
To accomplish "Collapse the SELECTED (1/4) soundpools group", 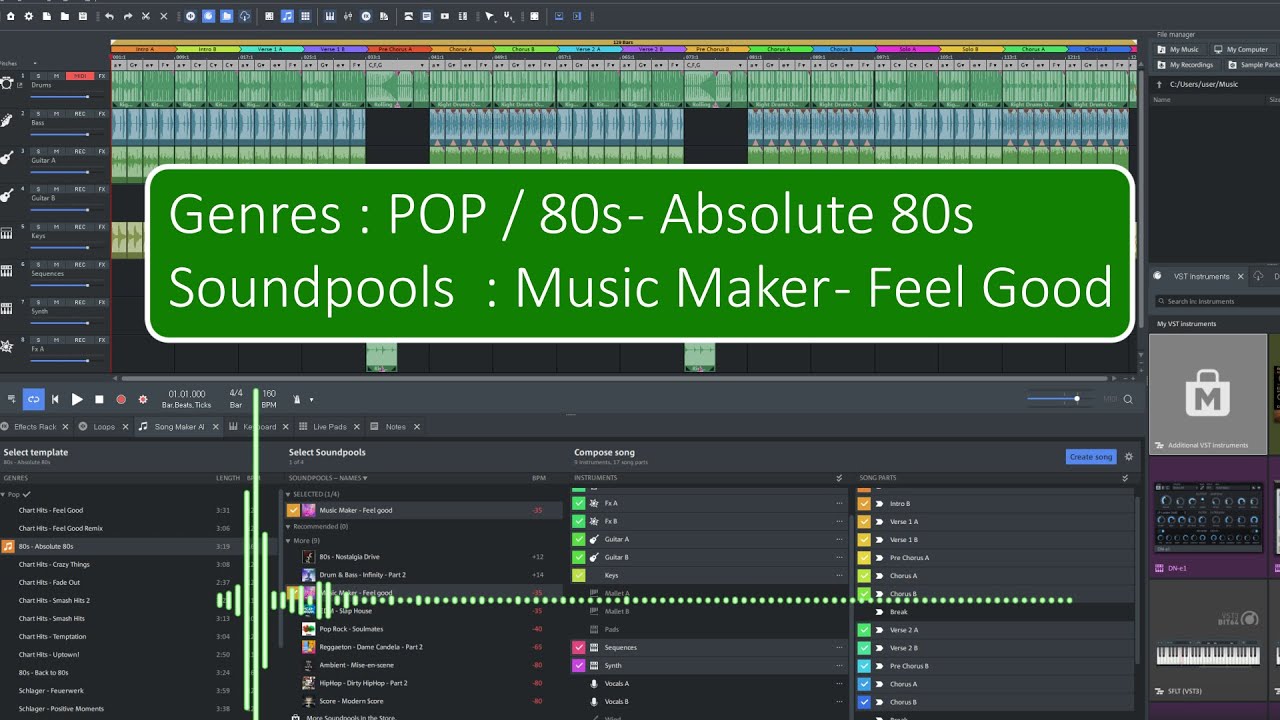I will (289, 494).
